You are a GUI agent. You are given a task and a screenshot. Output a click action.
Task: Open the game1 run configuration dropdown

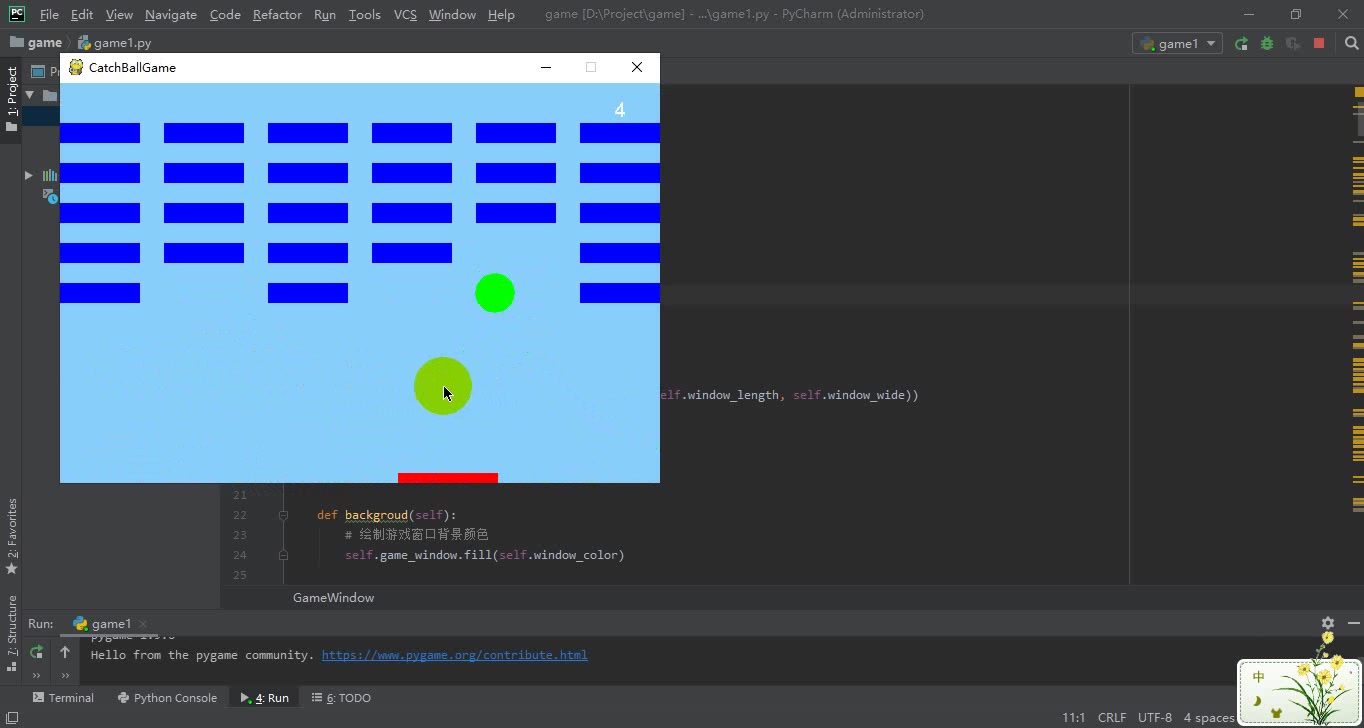[1177, 43]
